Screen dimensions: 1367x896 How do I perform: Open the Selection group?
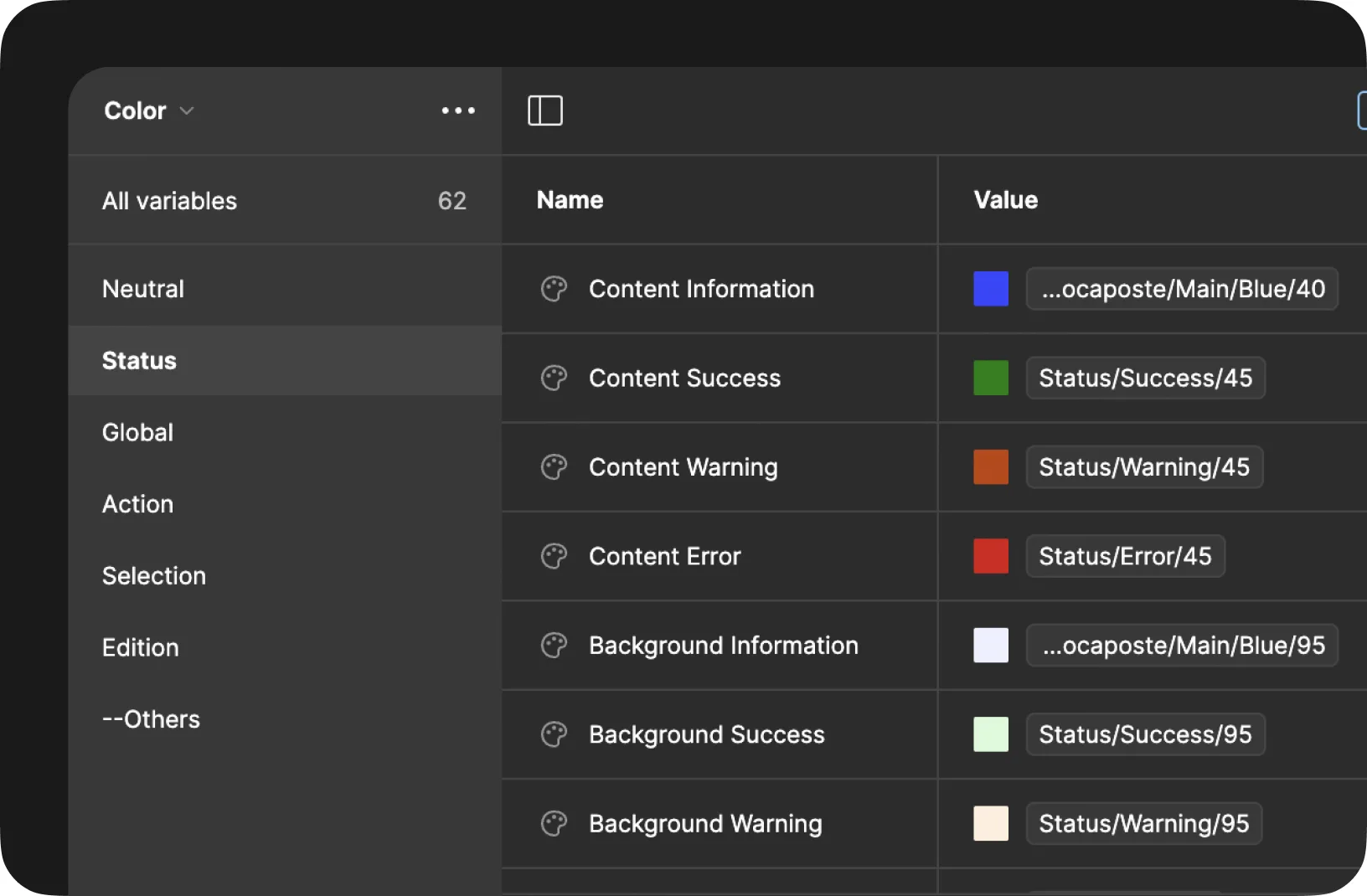[285, 576]
